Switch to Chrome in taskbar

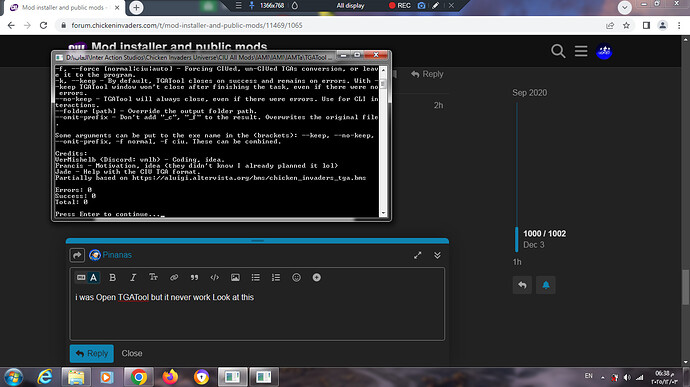139,377
